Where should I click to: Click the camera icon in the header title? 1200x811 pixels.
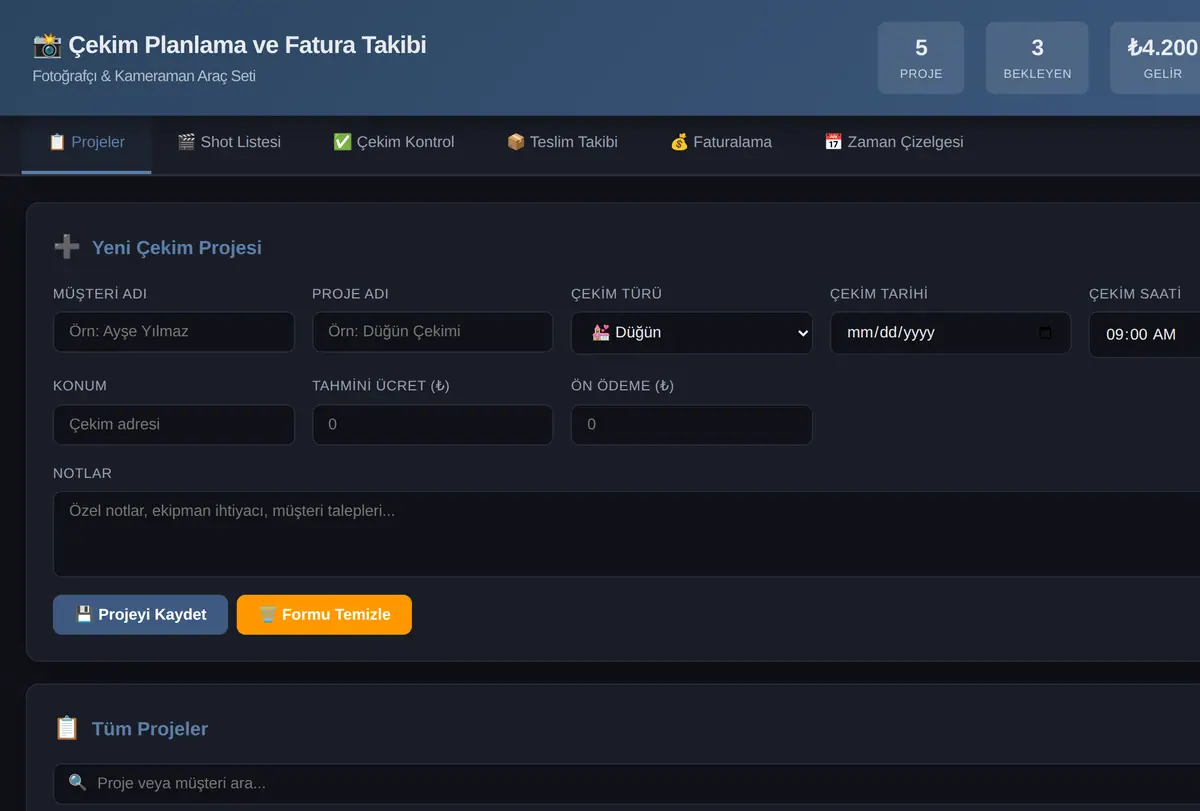(47, 45)
